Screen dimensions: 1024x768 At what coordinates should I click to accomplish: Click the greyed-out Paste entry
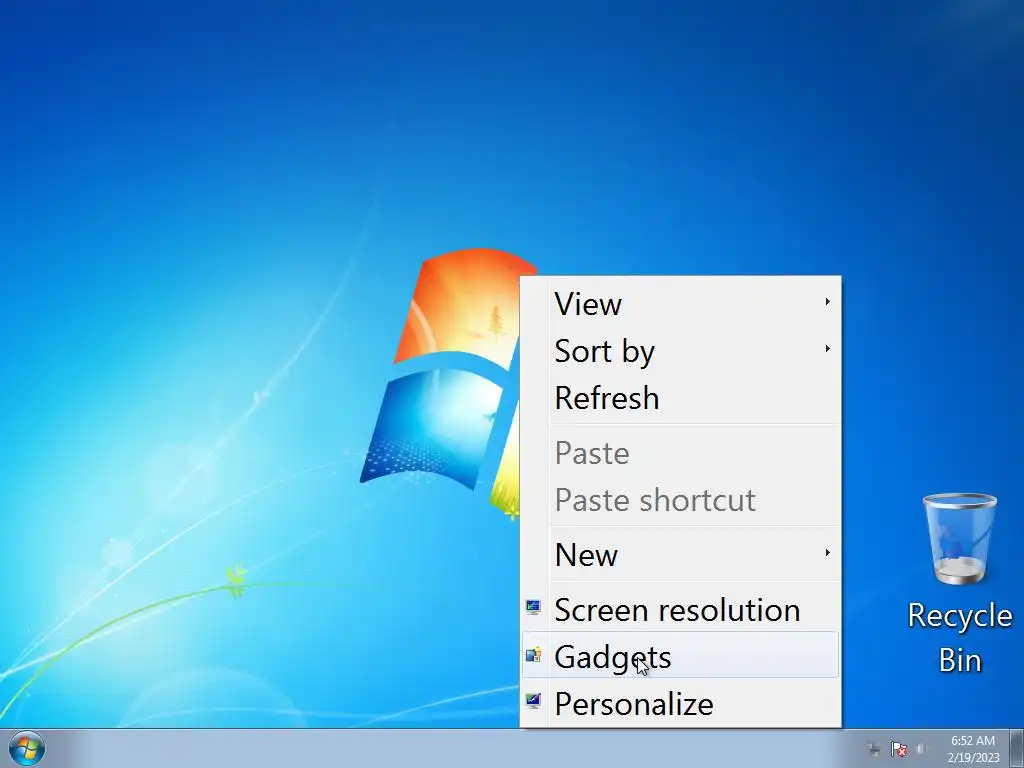coord(680,453)
